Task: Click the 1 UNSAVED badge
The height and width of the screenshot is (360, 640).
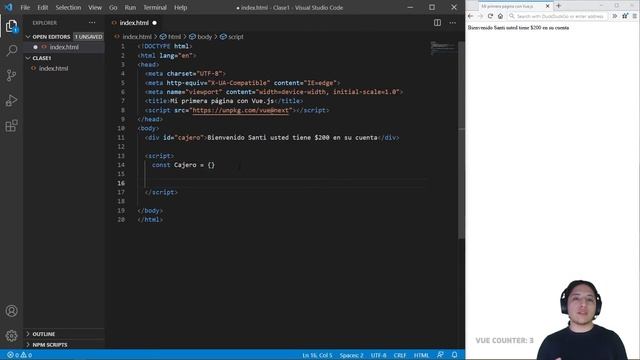Action: coord(88,37)
